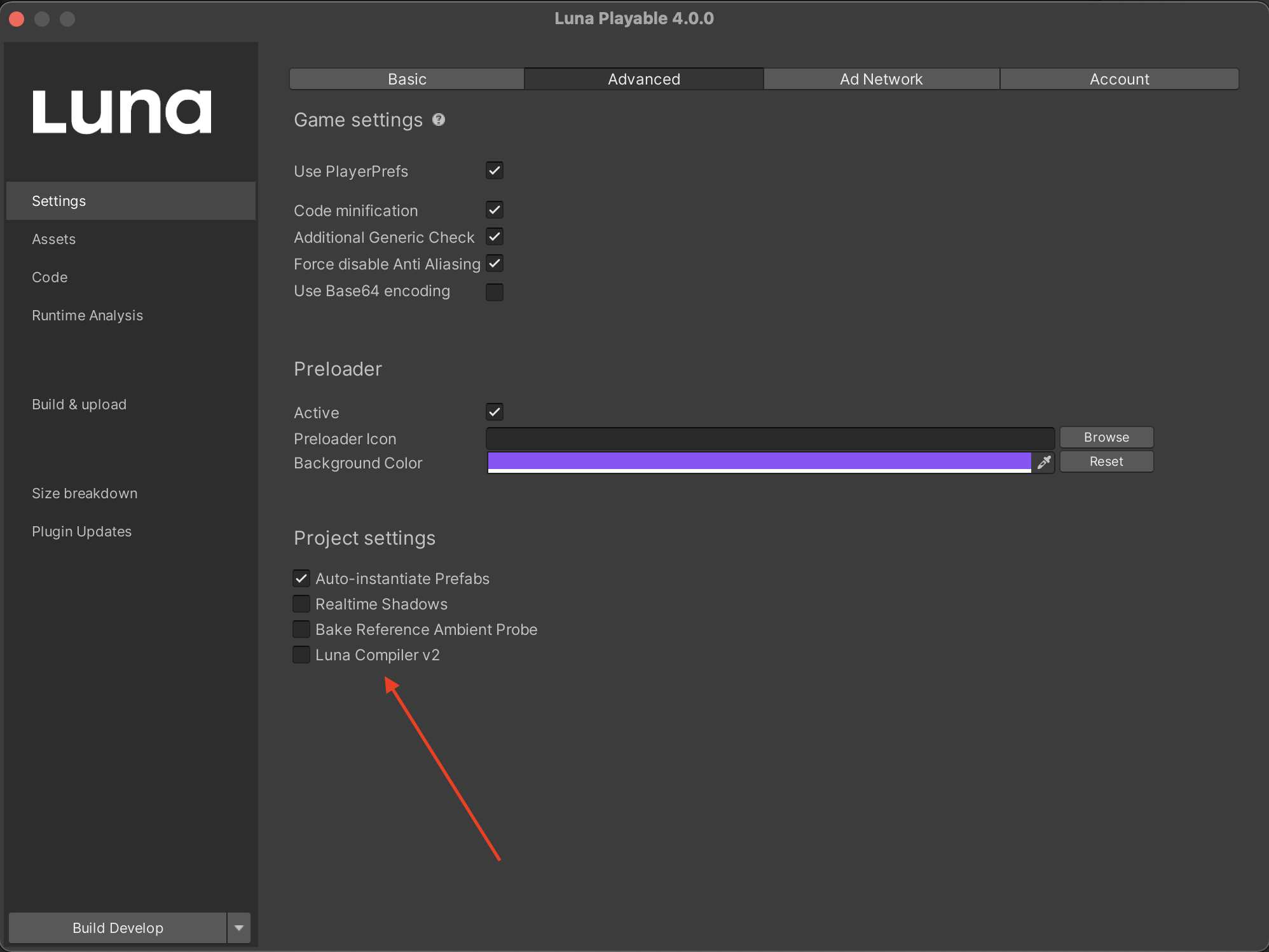1269x952 pixels.
Task: Reset the Background Color
Action: click(1106, 461)
